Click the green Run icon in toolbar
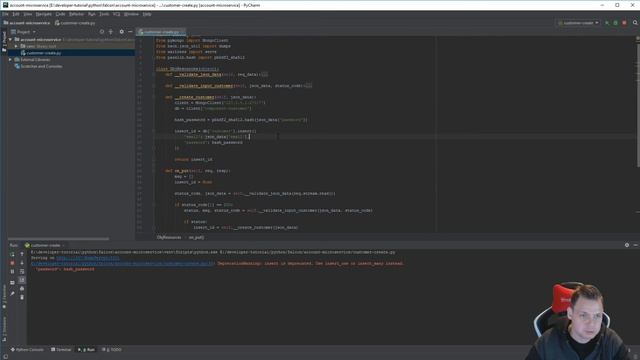Image resolution: width=640 pixels, height=360 pixels. [607, 23]
